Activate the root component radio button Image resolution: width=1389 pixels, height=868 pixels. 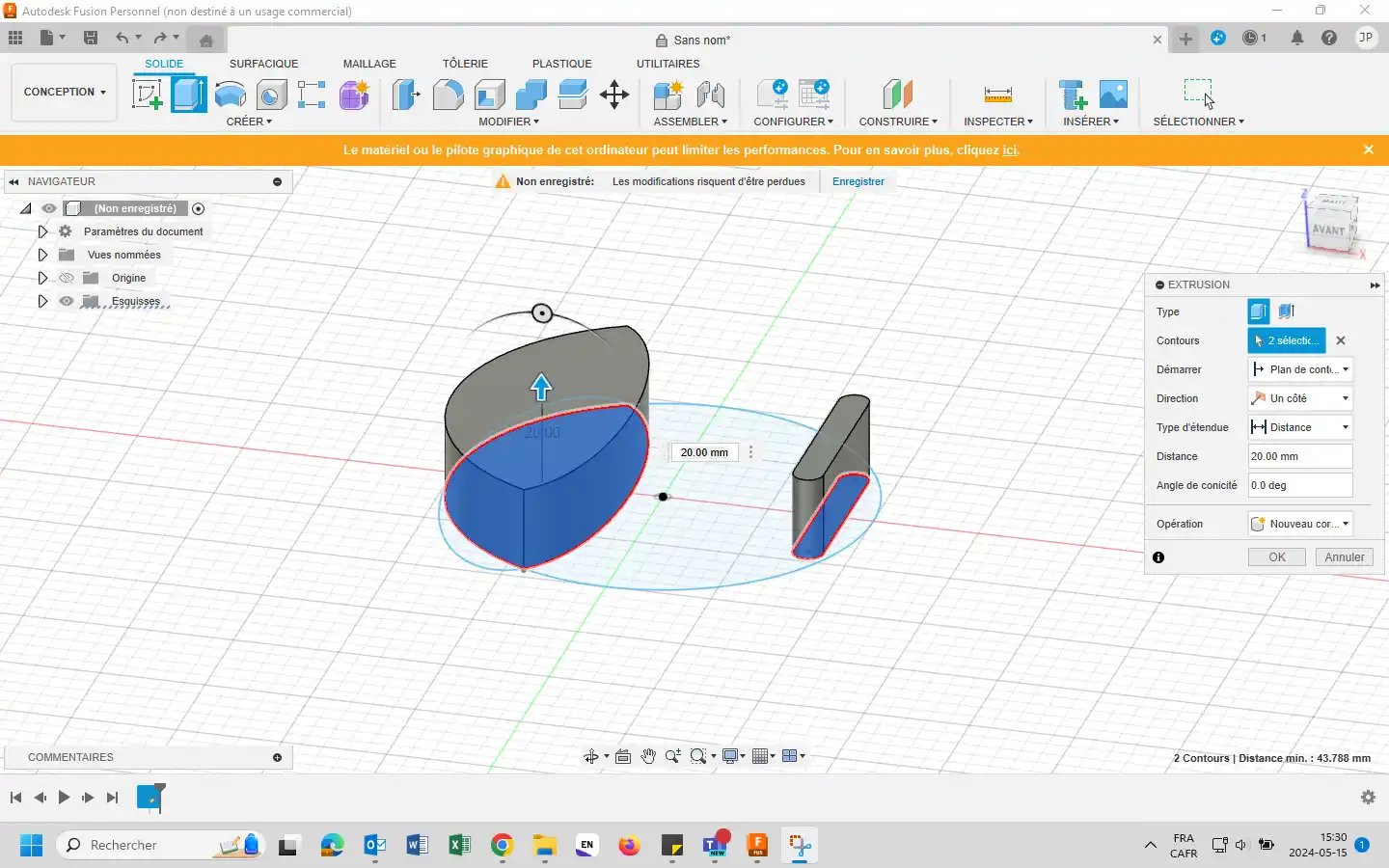pos(198,208)
